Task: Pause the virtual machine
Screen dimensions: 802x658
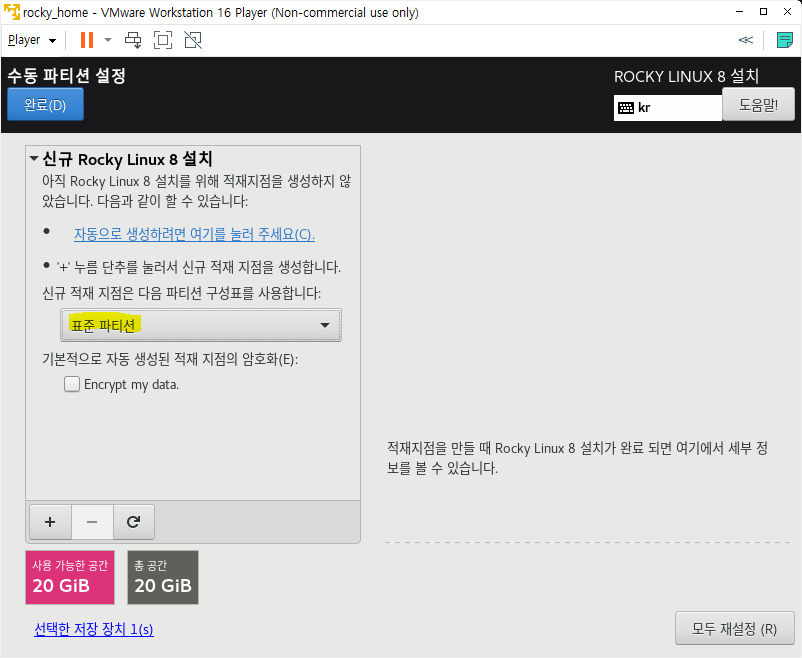Action: (x=87, y=40)
